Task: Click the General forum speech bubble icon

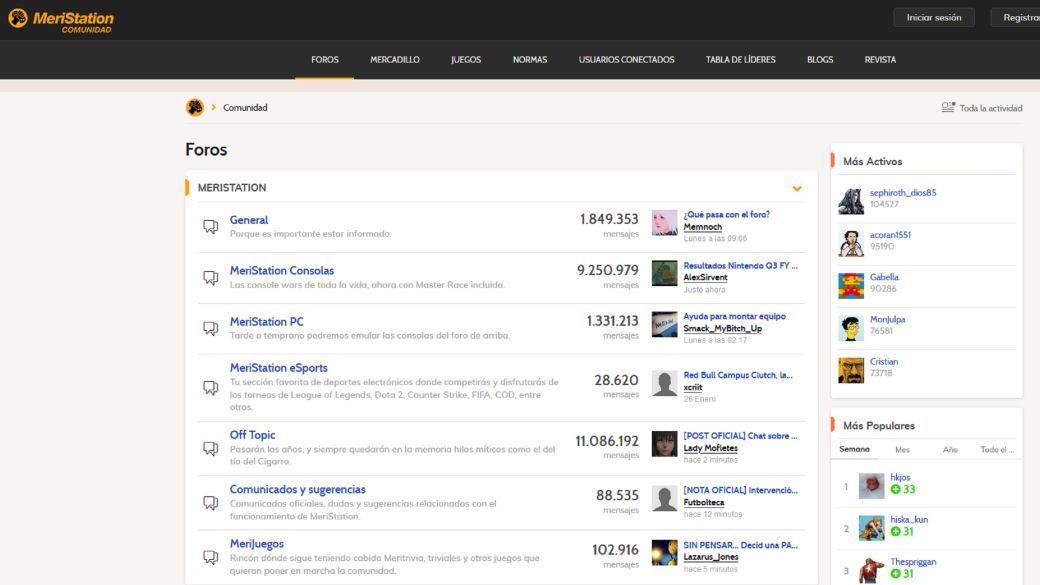Action: (x=210, y=227)
